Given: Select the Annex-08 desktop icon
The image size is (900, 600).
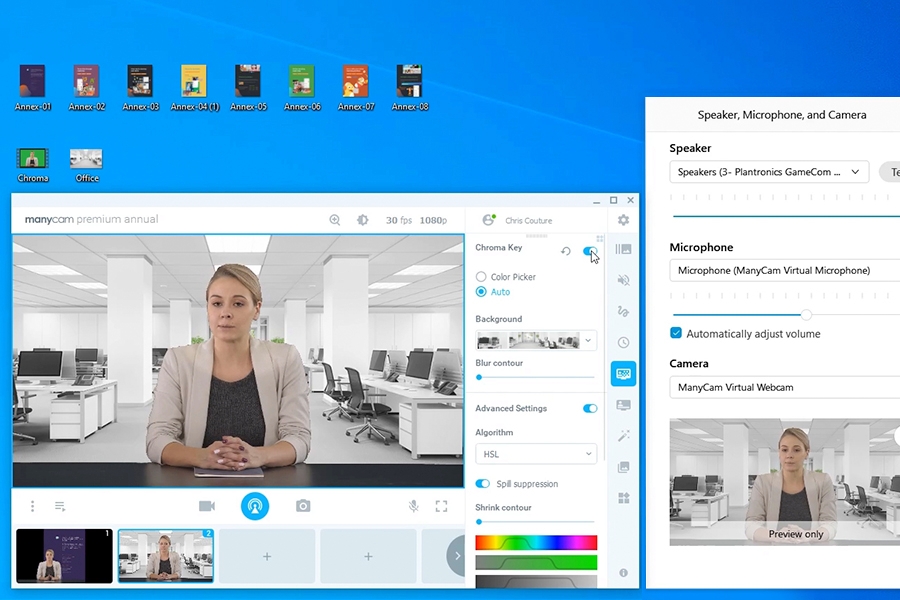Looking at the screenshot, I should (x=410, y=87).
